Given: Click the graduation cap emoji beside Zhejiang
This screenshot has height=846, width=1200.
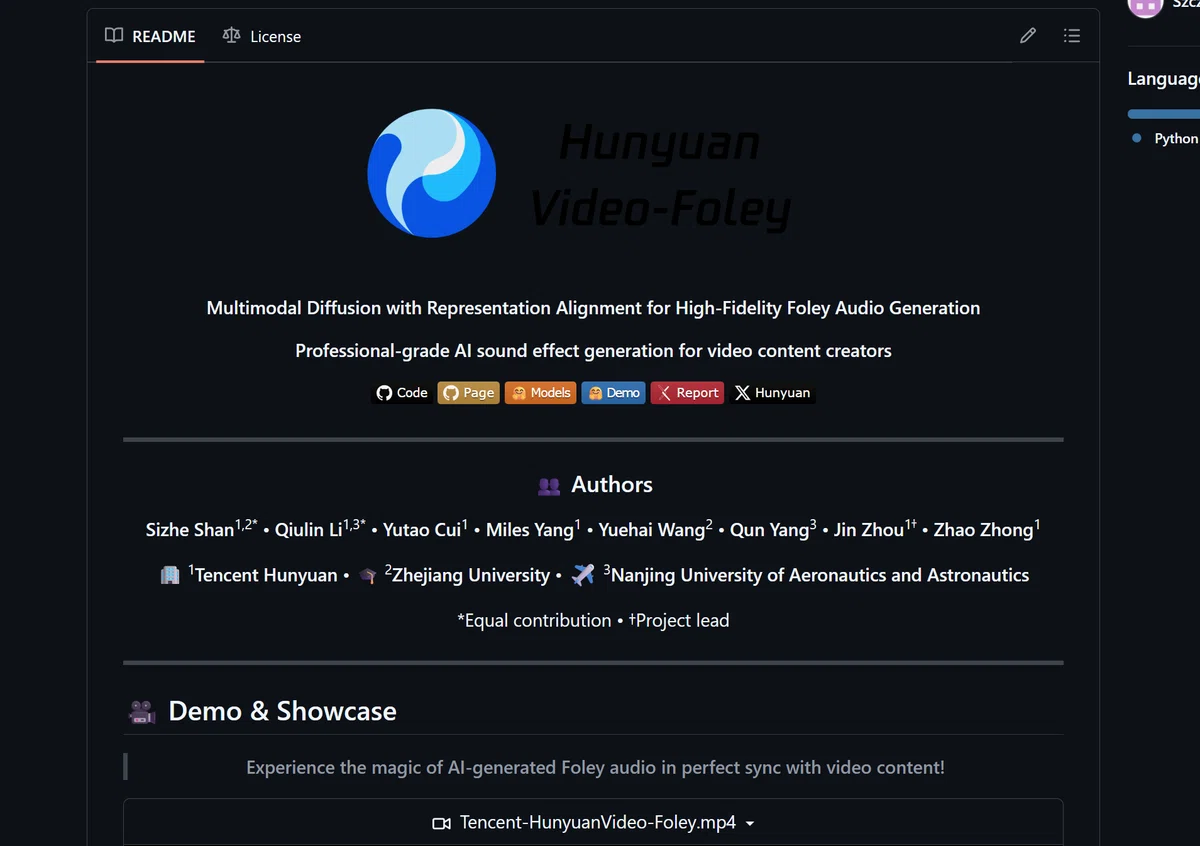Looking at the screenshot, I should pyautogui.click(x=368, y=576).
